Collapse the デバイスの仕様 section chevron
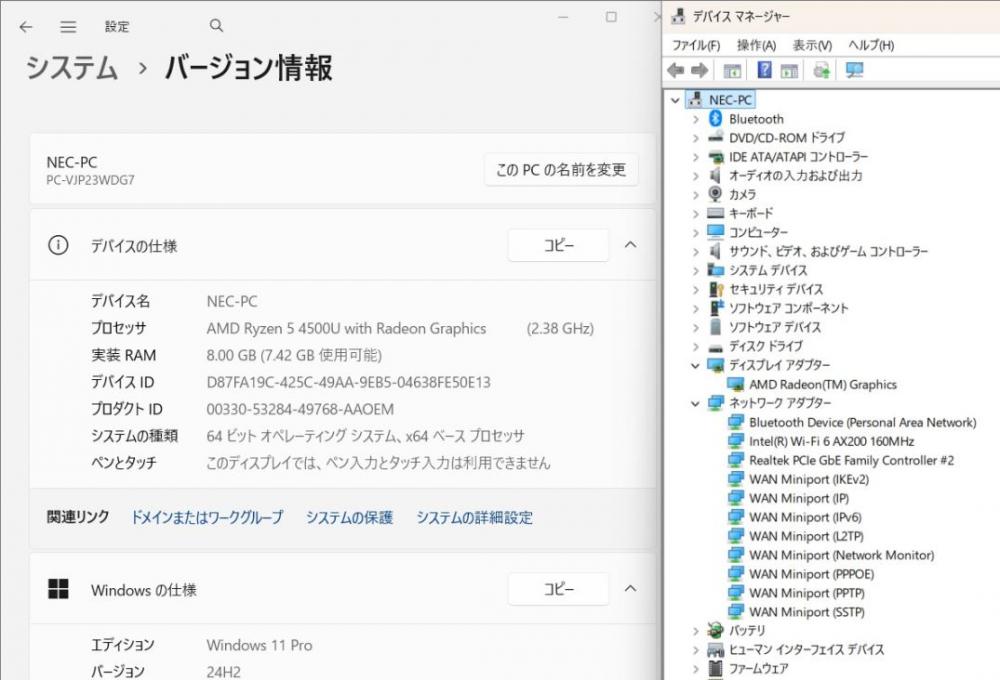This screenshot has height=680, width=1000. click(x=630, y=245)
